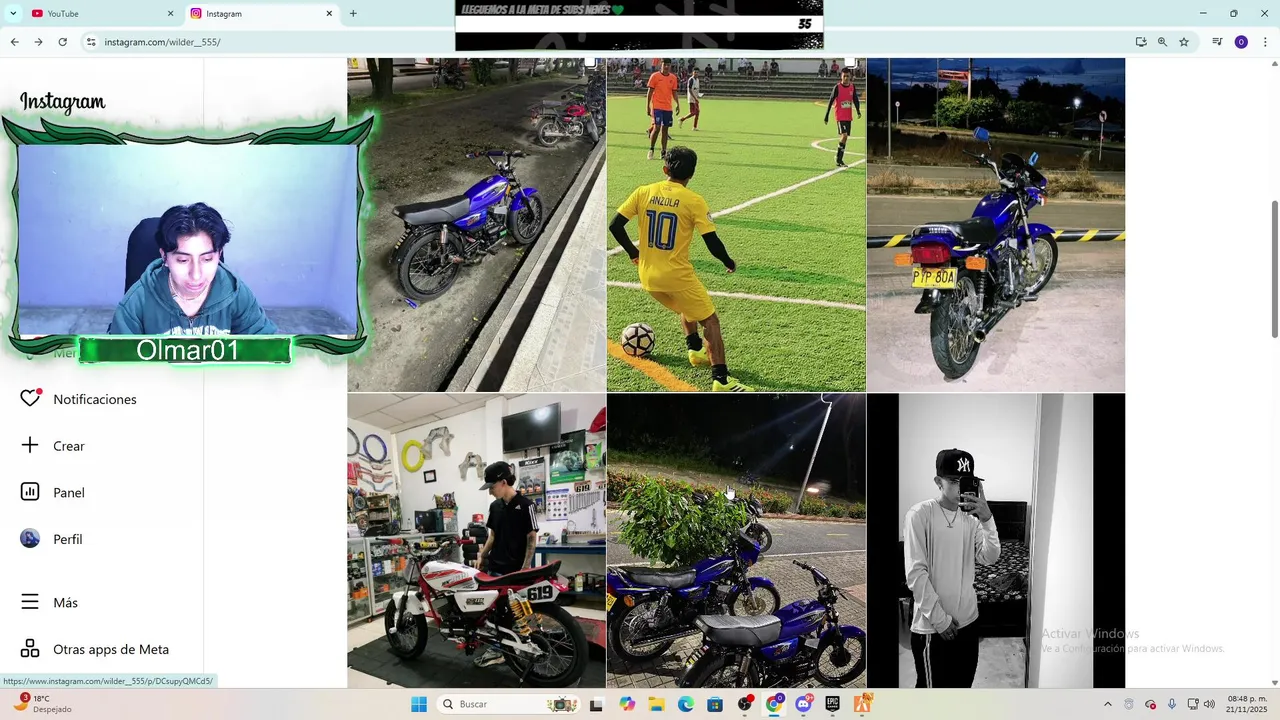Switch to Google Chrome in the taskbar
The width and height of the screenshot is (1280, 720).
(774, 704)
